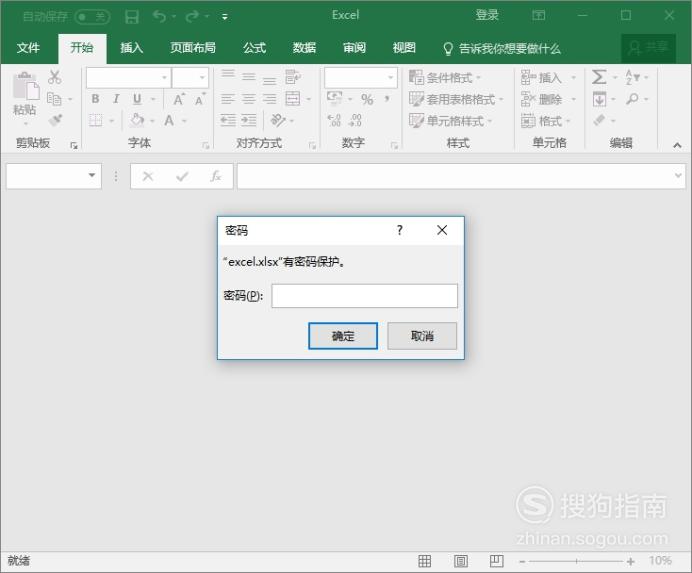Open the Conditional Formatting (条件格式) dropdown
The height and width of the screenshot is (573, 692).
pos(445,78)
